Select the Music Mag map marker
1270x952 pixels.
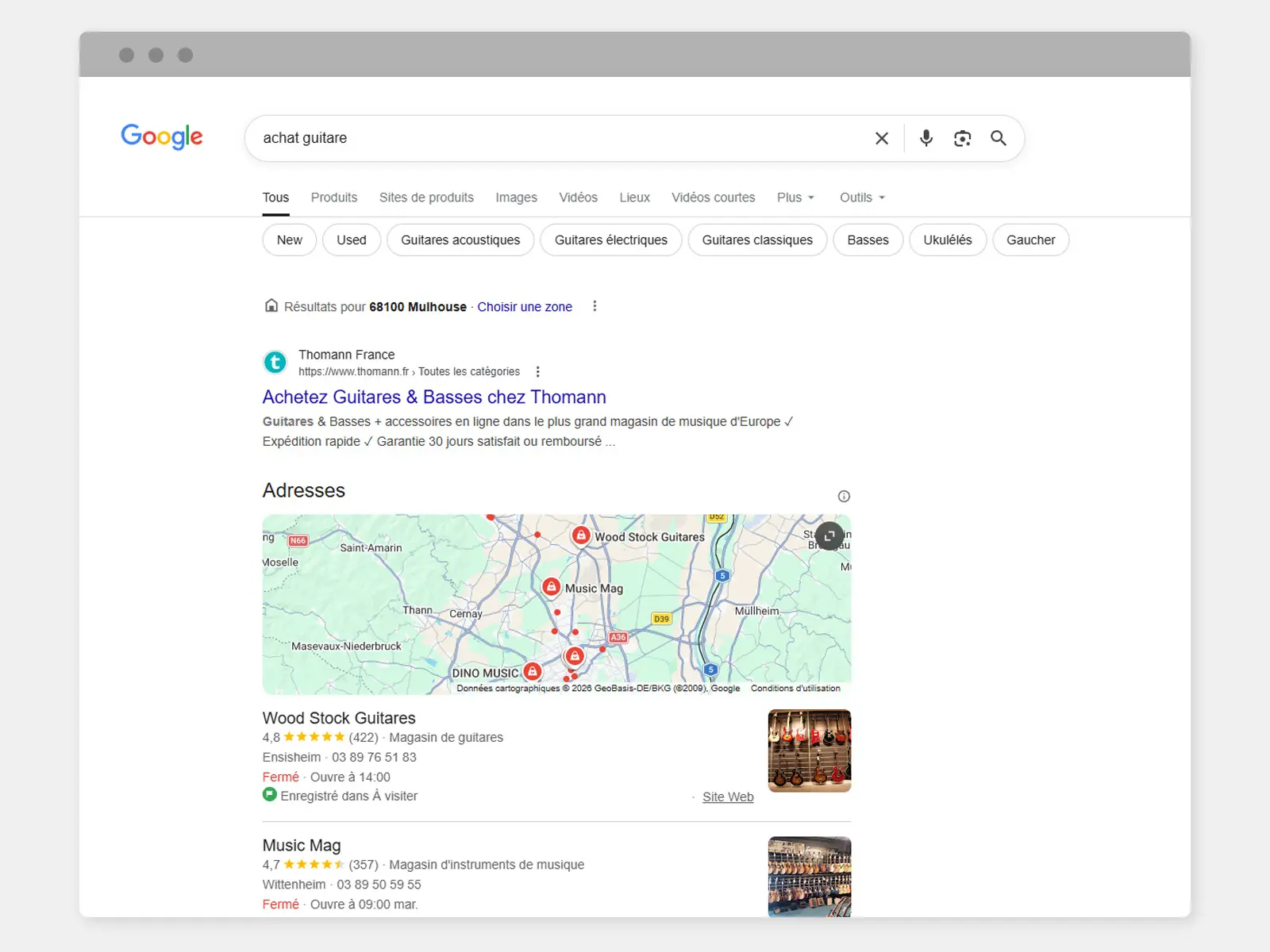[x=551, y=587]
